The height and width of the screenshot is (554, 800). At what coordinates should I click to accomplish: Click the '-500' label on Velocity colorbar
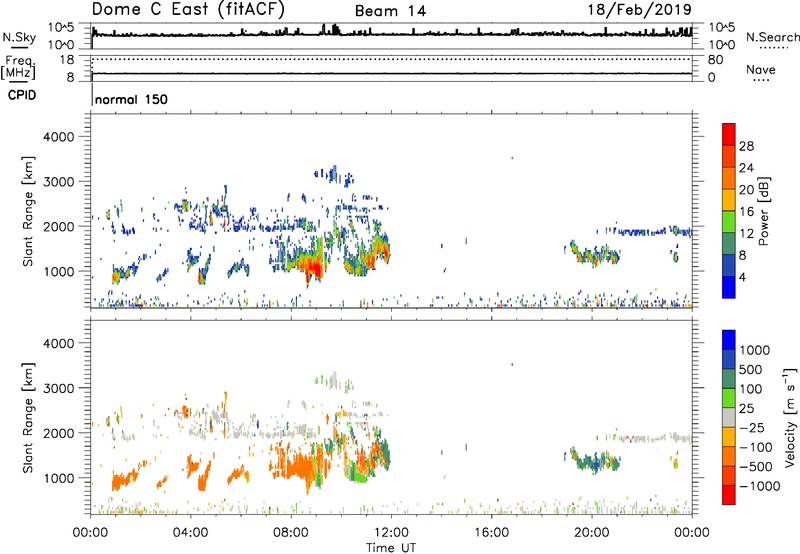coord(756,466)
